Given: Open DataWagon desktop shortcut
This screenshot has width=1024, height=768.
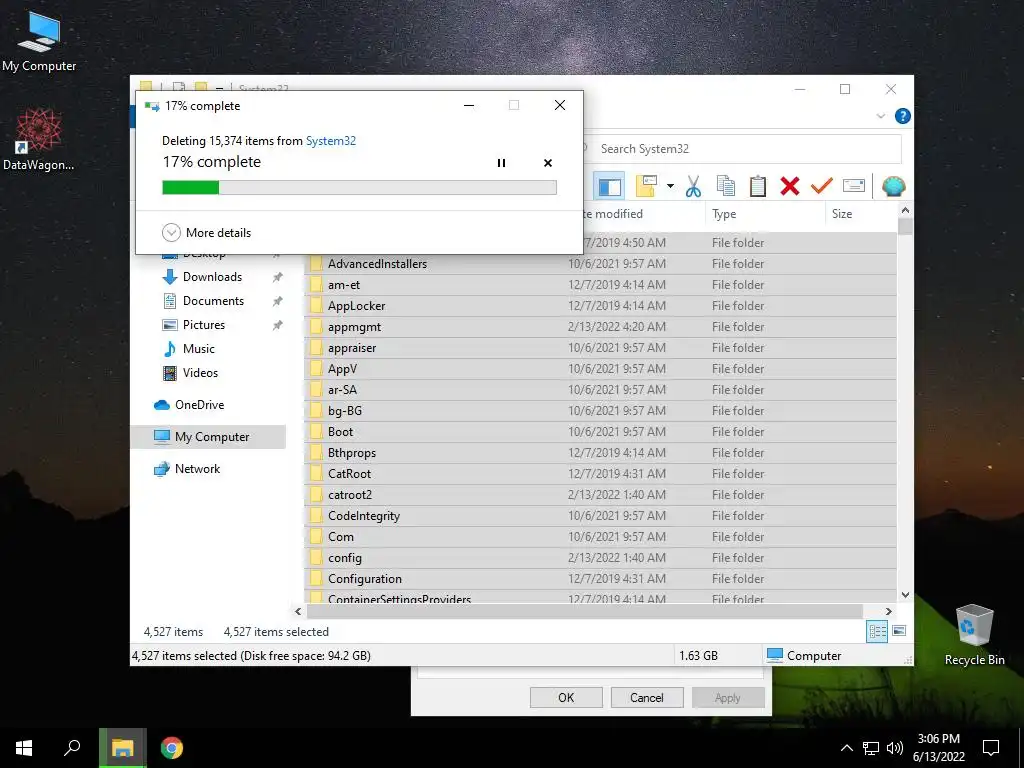Looking at the screenshot, I should point(39,140).
